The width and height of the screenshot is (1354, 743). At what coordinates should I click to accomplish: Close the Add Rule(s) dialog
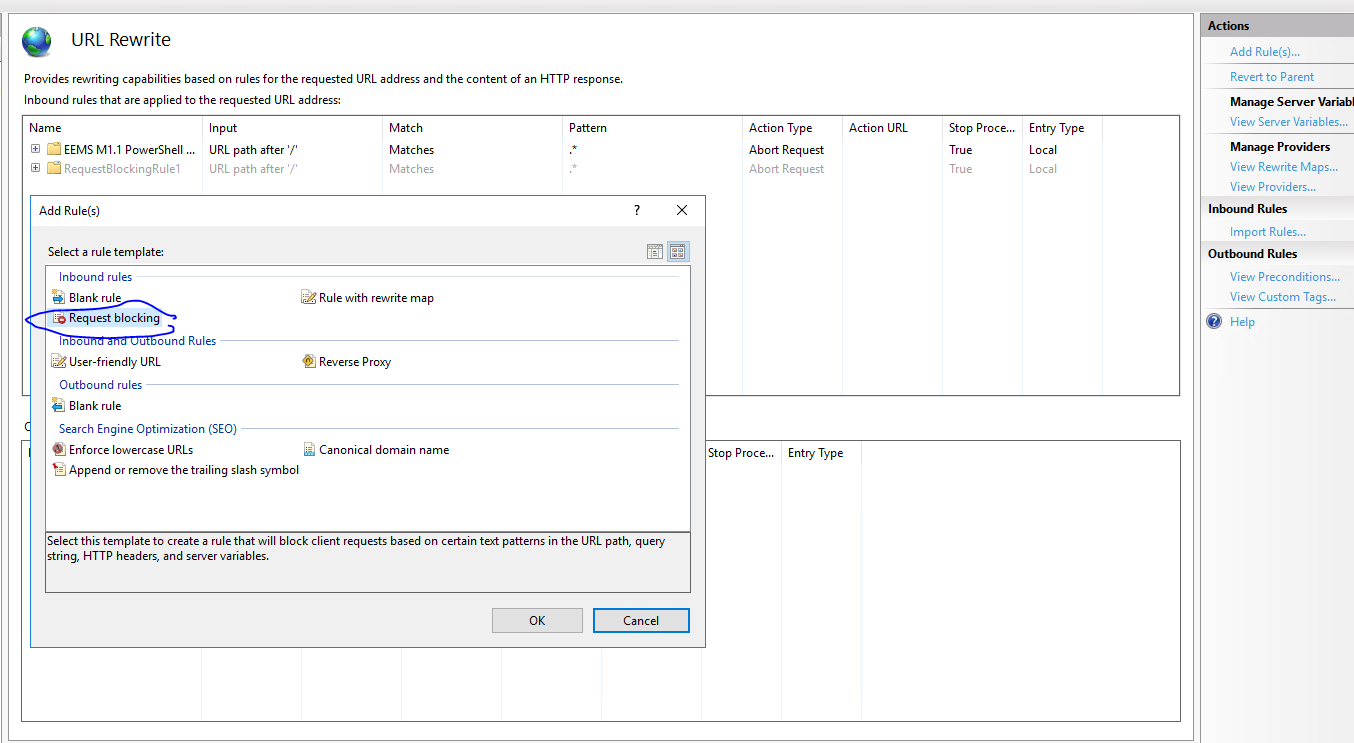coord(682,210)
